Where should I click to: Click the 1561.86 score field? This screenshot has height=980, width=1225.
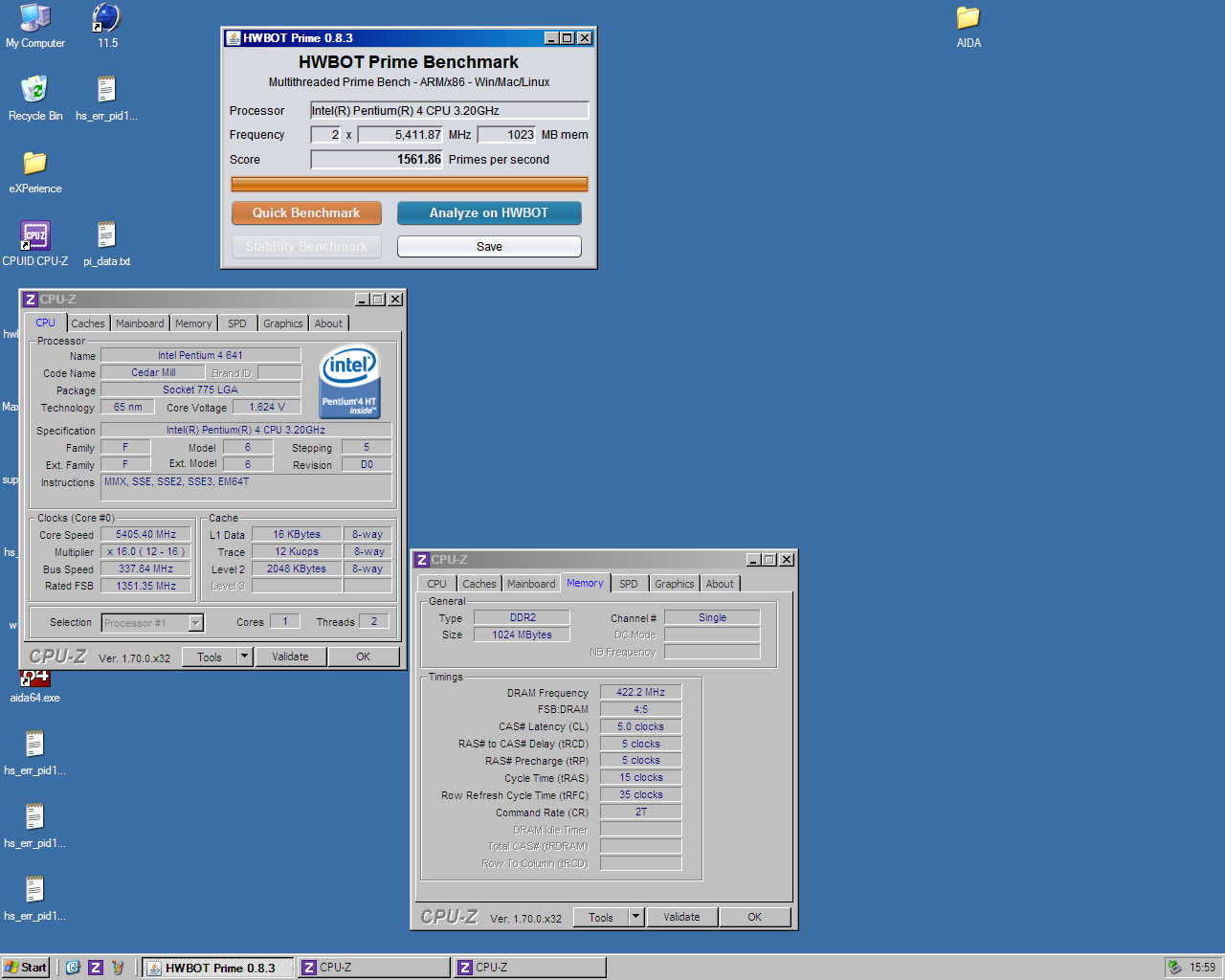pos(377,160)
